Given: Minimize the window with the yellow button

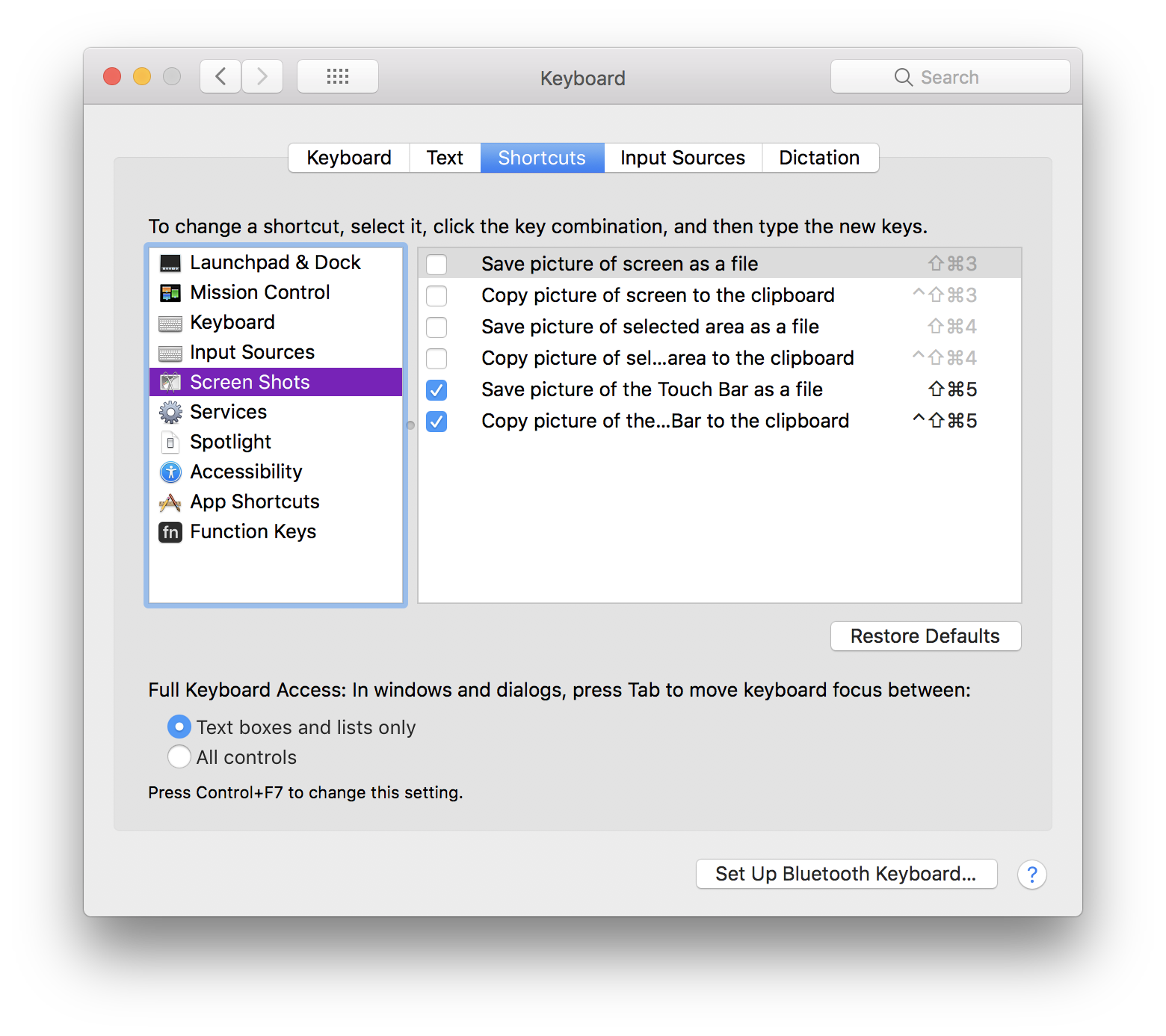Looking at the screenshot, I should 142,76.
